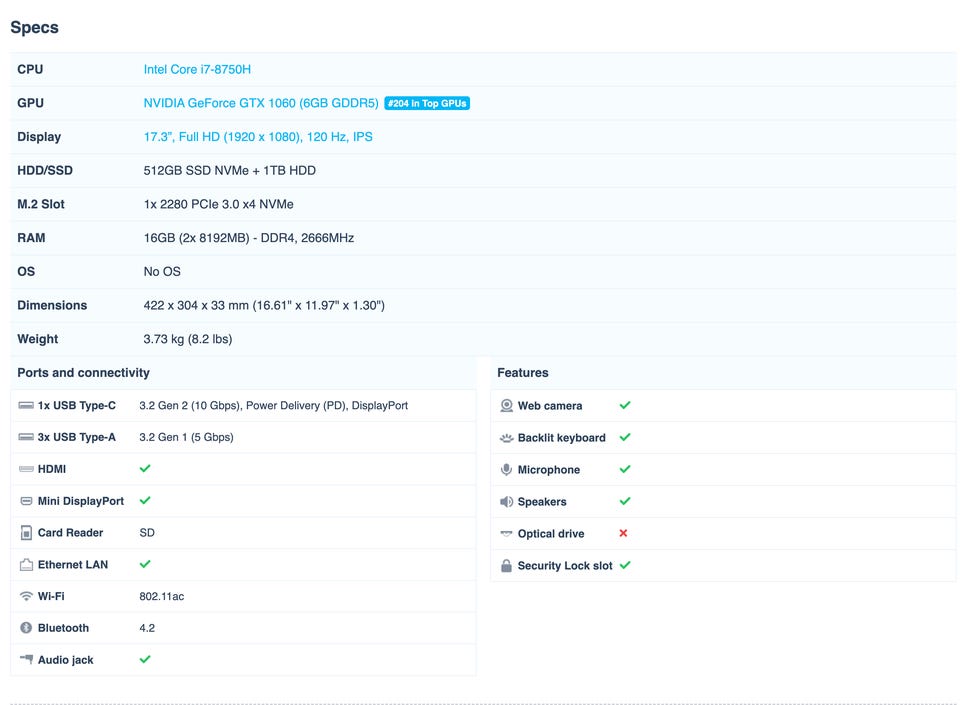The width and height of the screenshot is (960, 705).
Task: Click the green checkmark for HDMI
Action: [x=145, y=469]
